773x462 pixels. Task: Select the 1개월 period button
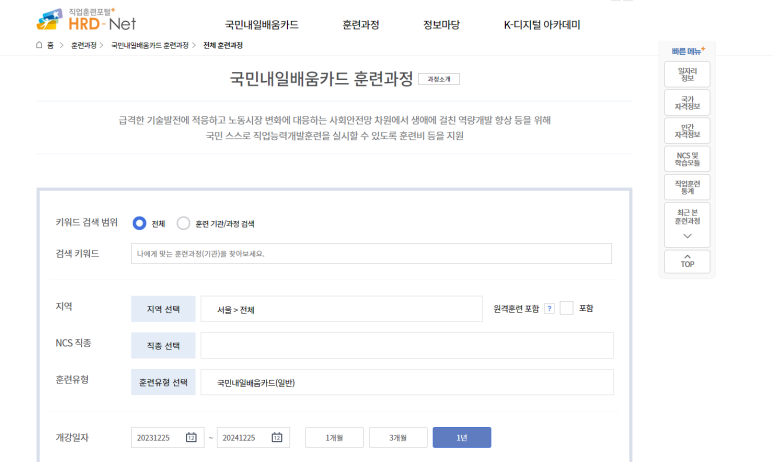334,437
